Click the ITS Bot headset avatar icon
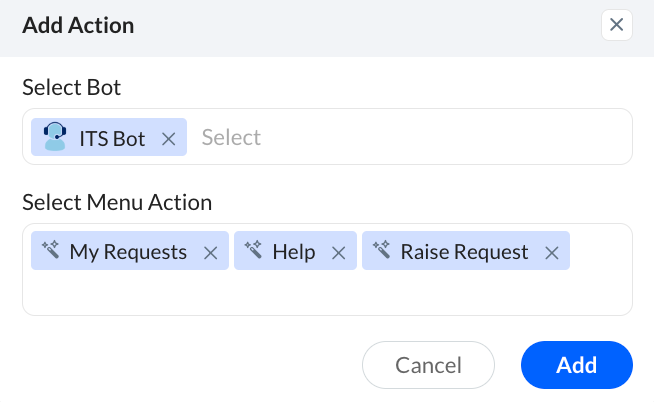Viewport: 654px width, 402px height. point(55,136)
